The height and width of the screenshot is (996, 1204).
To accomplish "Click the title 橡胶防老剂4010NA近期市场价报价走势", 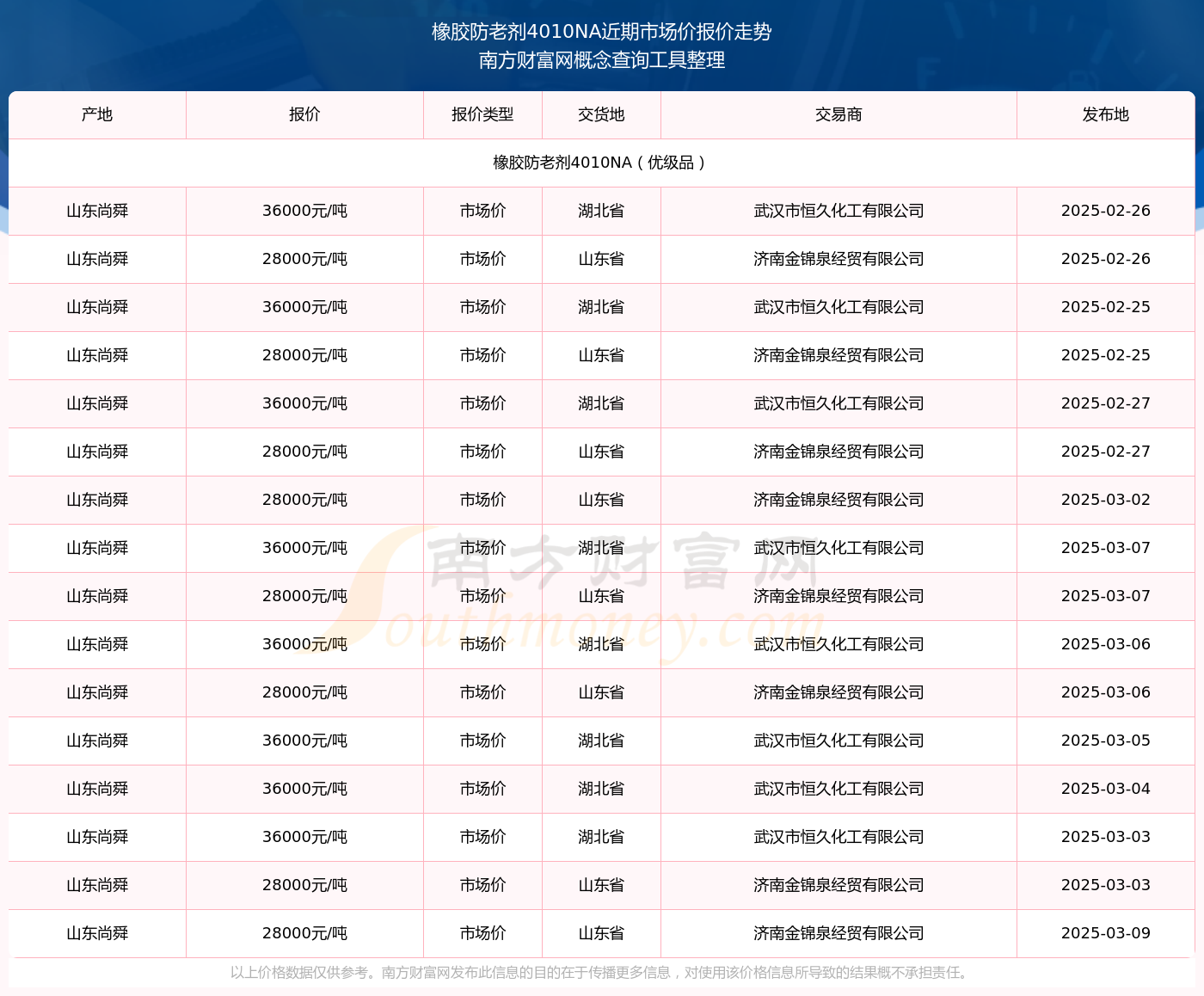I will coord(602,32).
